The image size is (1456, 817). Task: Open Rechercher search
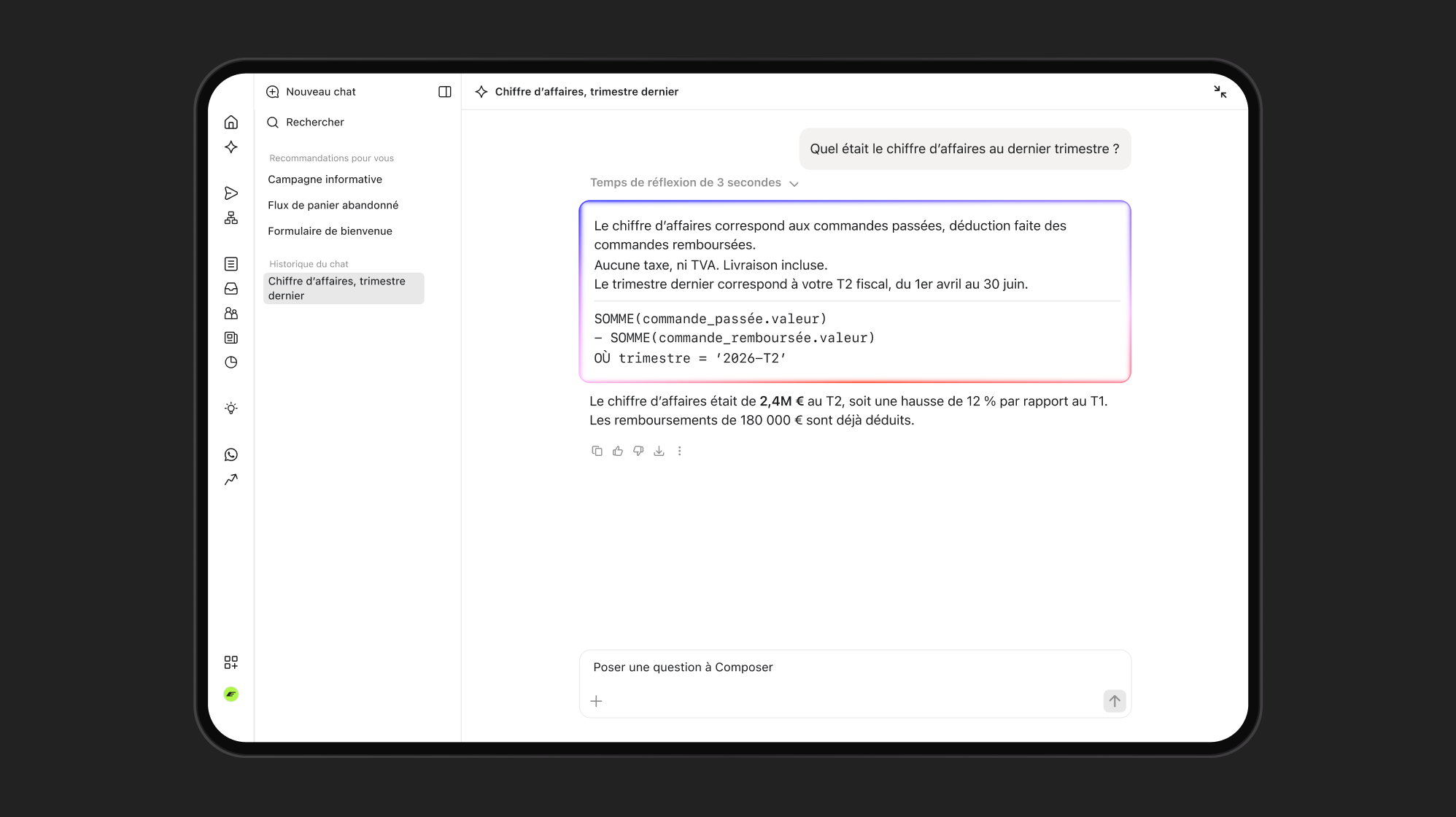click(x=305, y=123)
